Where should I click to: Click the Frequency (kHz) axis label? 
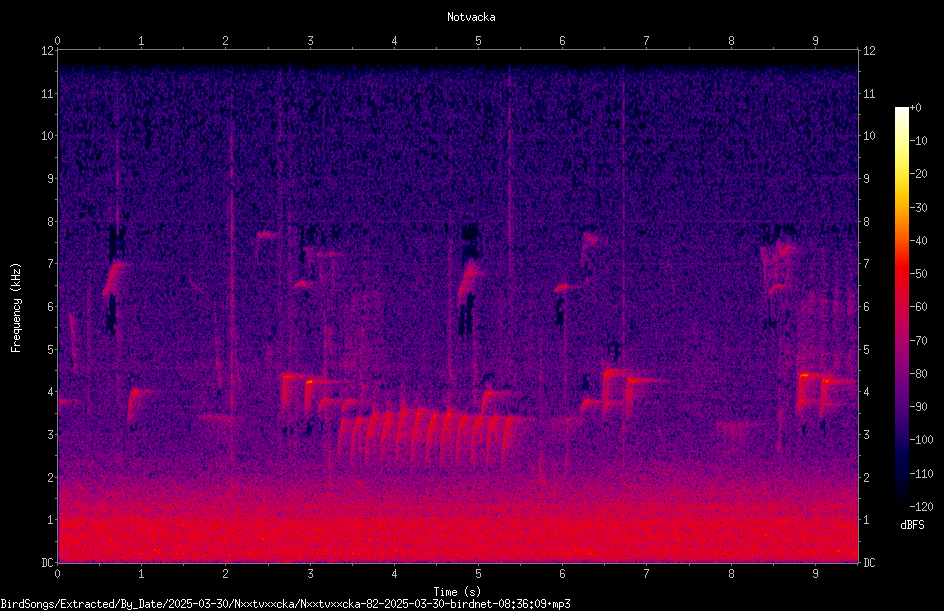pyautogui.click(x=16, y=308)
